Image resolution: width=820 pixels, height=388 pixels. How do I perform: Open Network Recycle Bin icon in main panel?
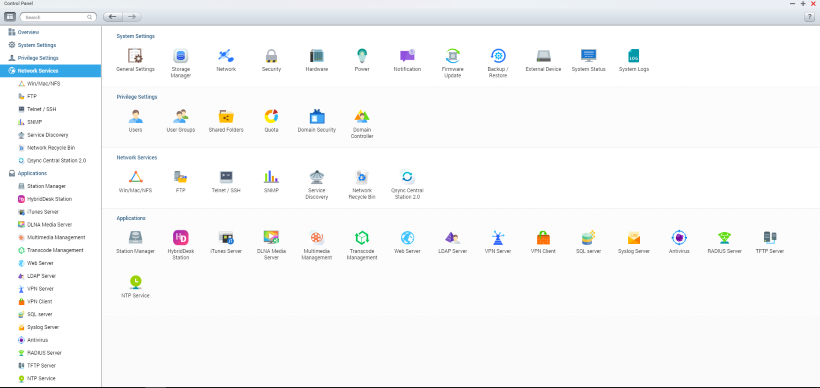pyautogui.click(x=362, y=177)
